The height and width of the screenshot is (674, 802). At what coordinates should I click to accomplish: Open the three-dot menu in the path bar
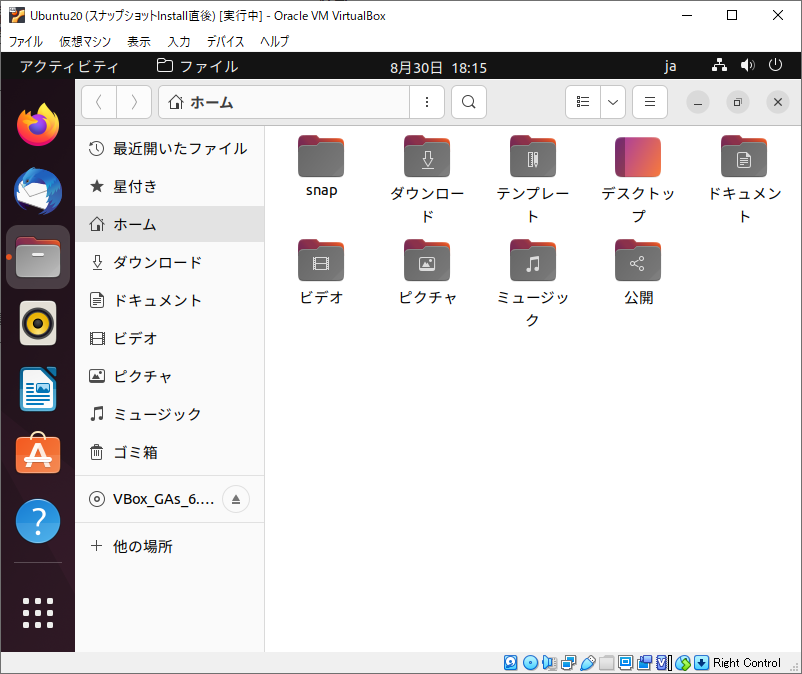tap(427, 102)
